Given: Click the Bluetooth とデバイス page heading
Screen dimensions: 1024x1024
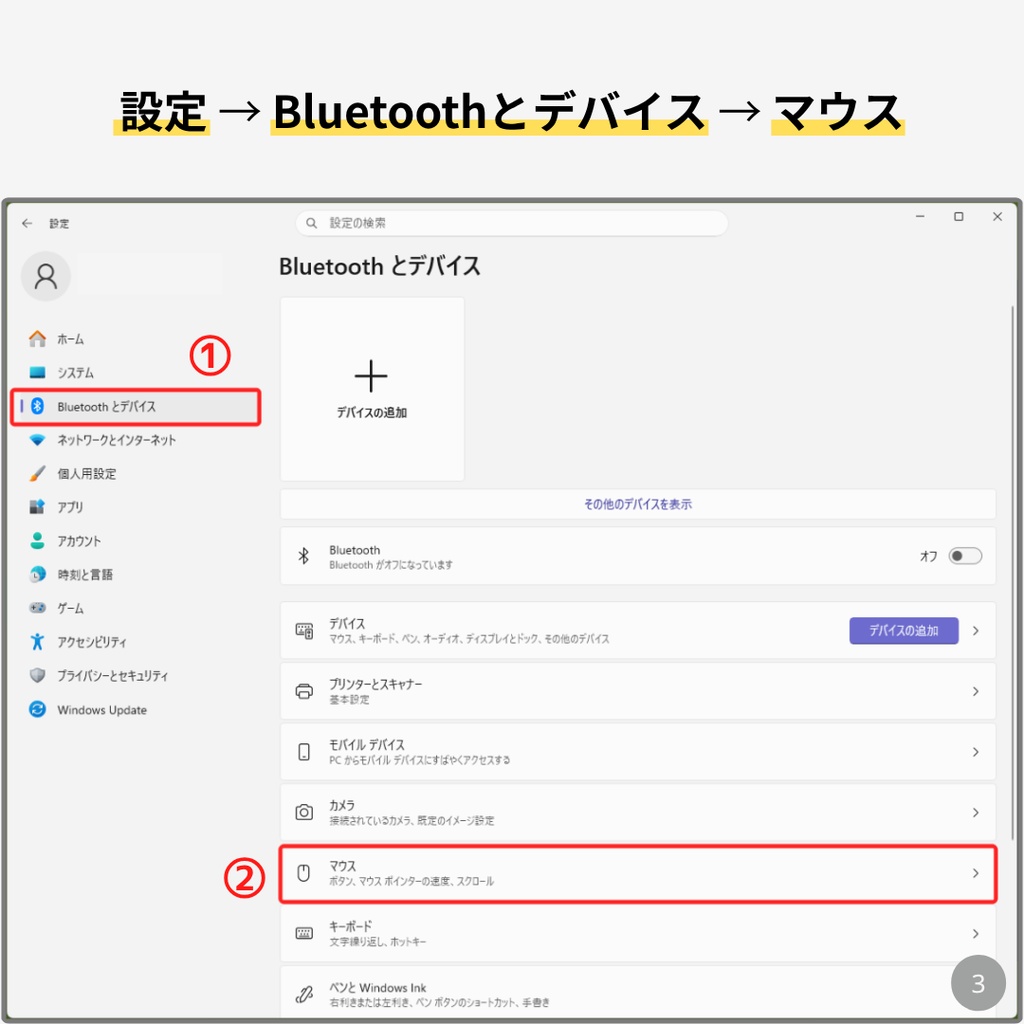Looking at the screenshot, I should click(x=379, y=266).
